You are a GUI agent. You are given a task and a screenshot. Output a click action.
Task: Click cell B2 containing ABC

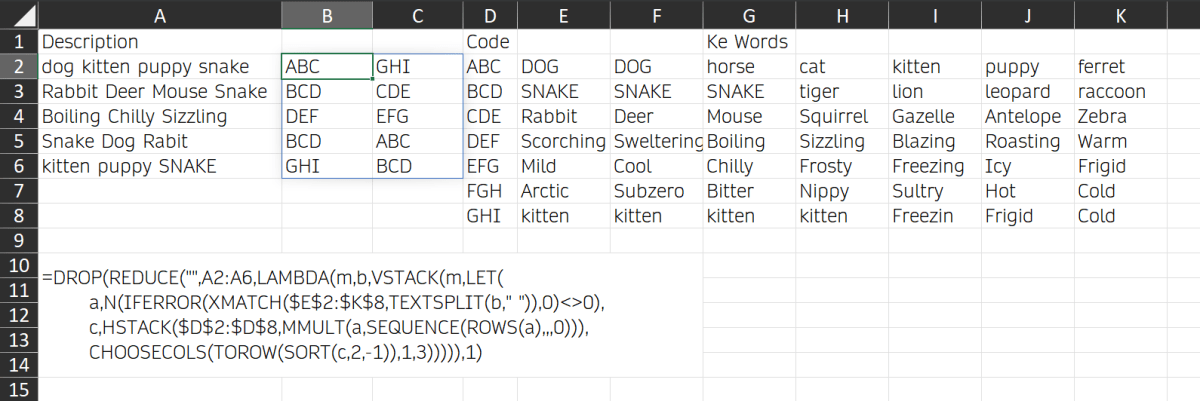pyautogui.click(x=327, y=67)
